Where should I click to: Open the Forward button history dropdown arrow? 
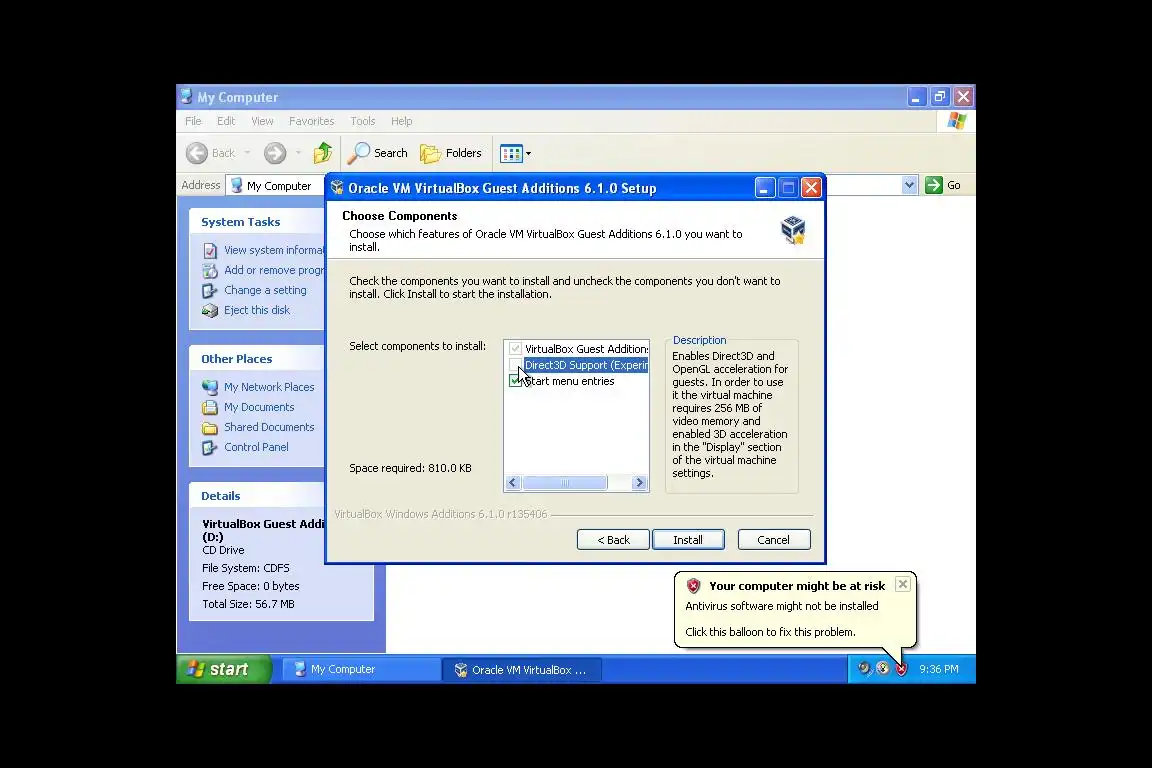coord(298,153)
